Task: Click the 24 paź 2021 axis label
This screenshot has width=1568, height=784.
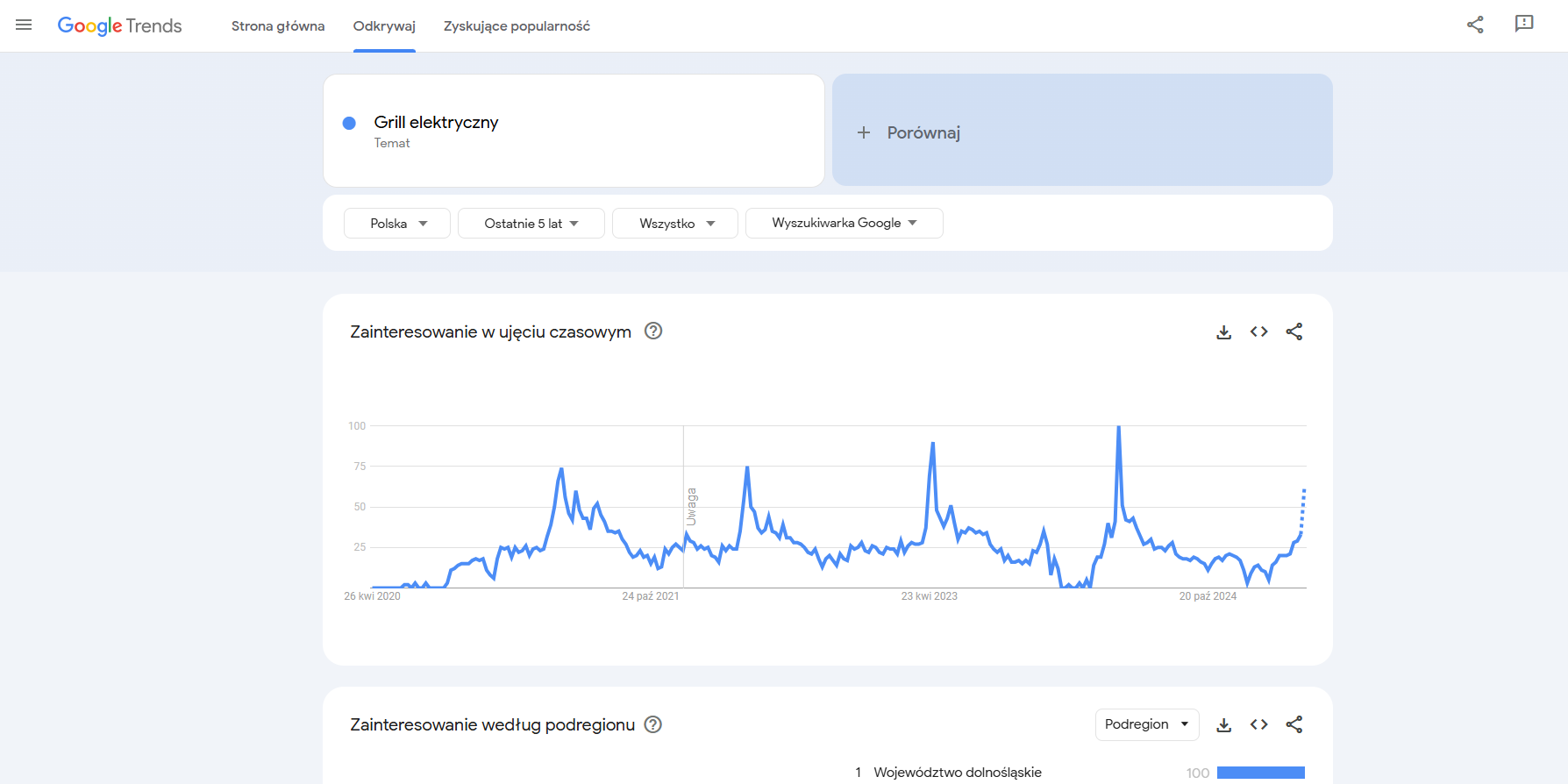Action: (x=651, y=596)
